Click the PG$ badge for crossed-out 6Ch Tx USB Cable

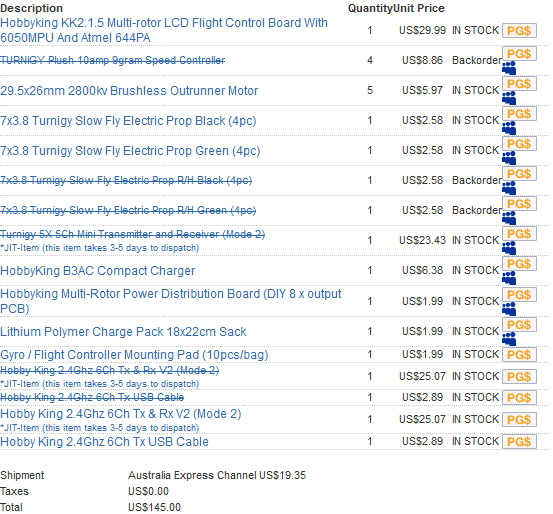tap(519, 398)
